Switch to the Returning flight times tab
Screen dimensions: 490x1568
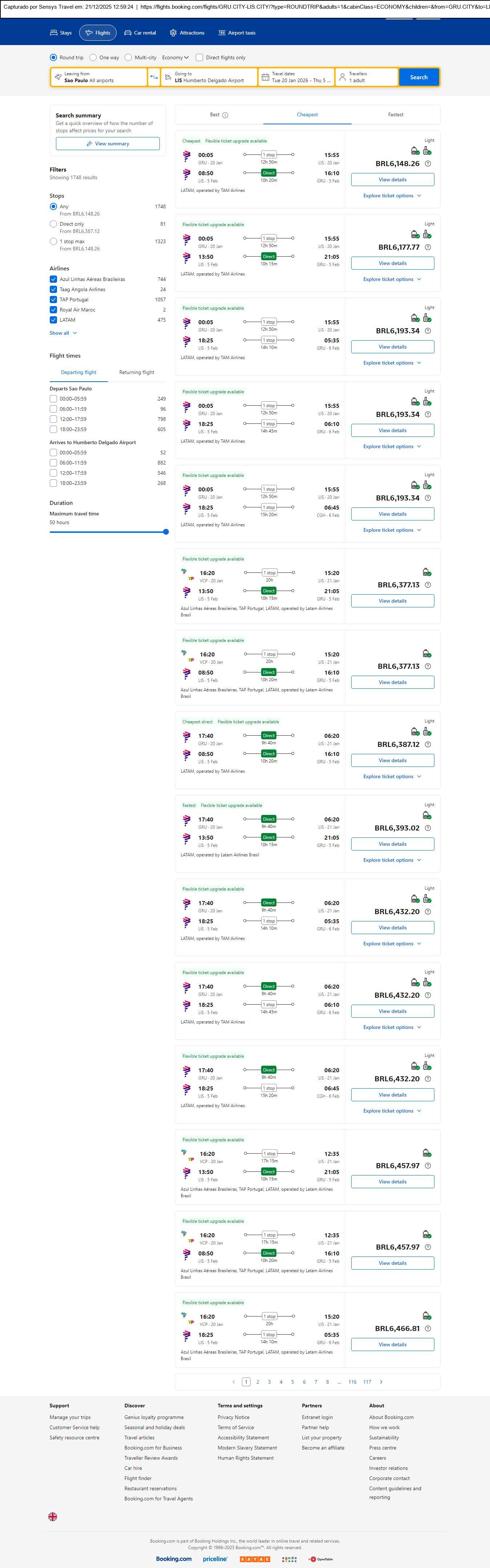click(x=136, y=373)
